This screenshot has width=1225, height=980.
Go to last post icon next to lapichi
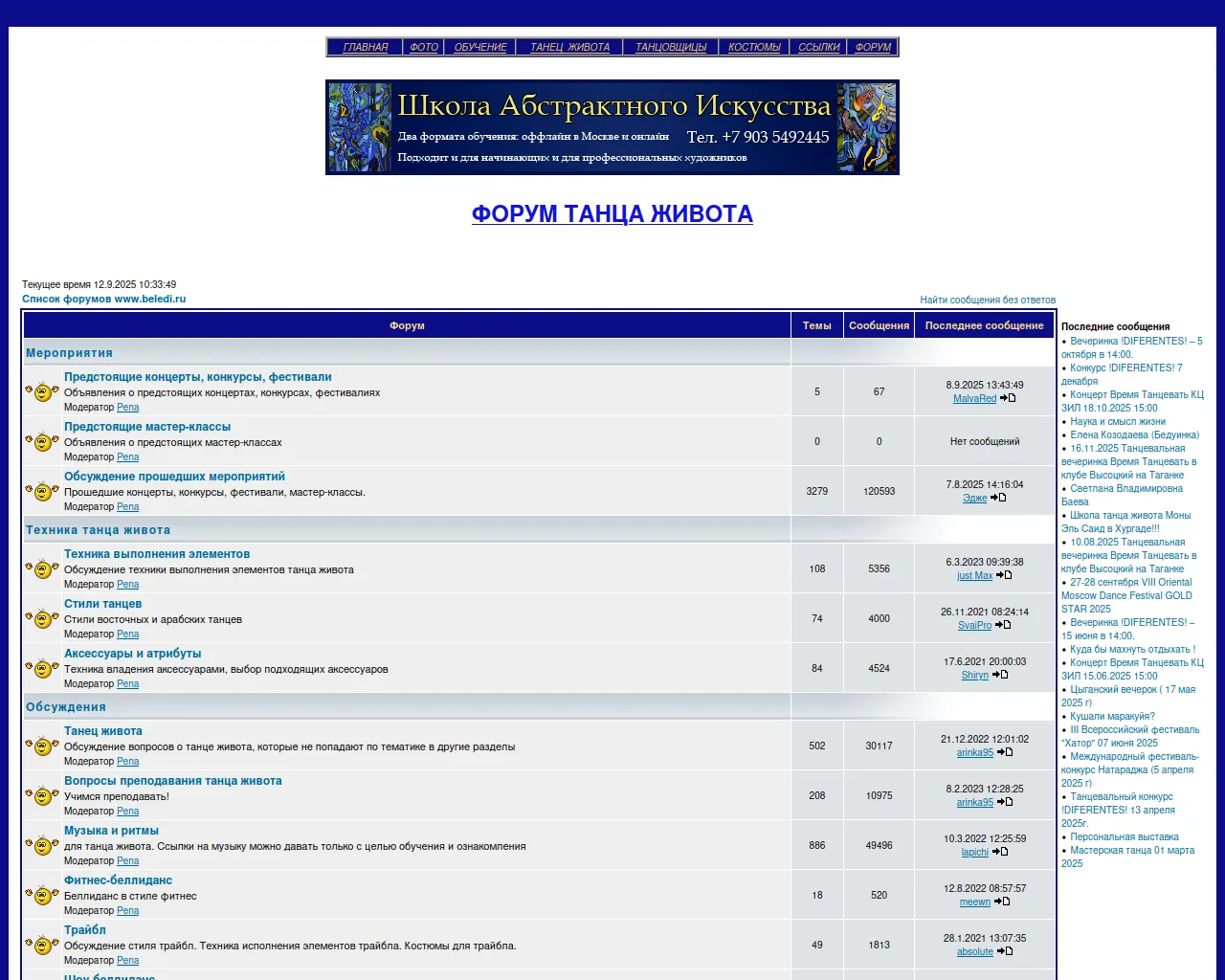[1000, 852]
